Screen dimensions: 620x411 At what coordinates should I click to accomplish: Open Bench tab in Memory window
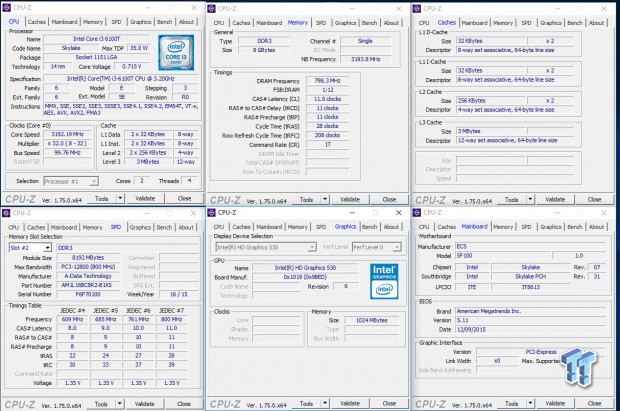(x=369, y=23)
